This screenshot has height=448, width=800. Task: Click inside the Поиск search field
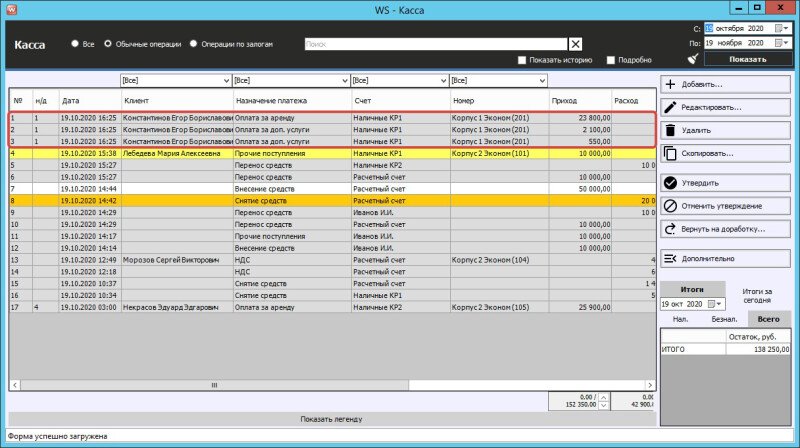point(435,44)
